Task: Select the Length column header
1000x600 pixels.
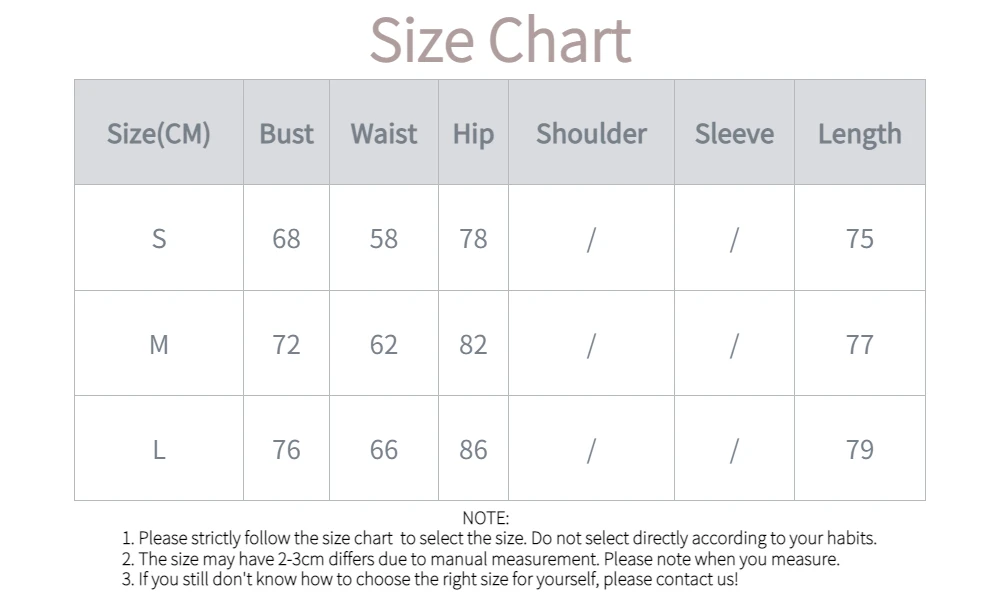Action: click(859, 134)
